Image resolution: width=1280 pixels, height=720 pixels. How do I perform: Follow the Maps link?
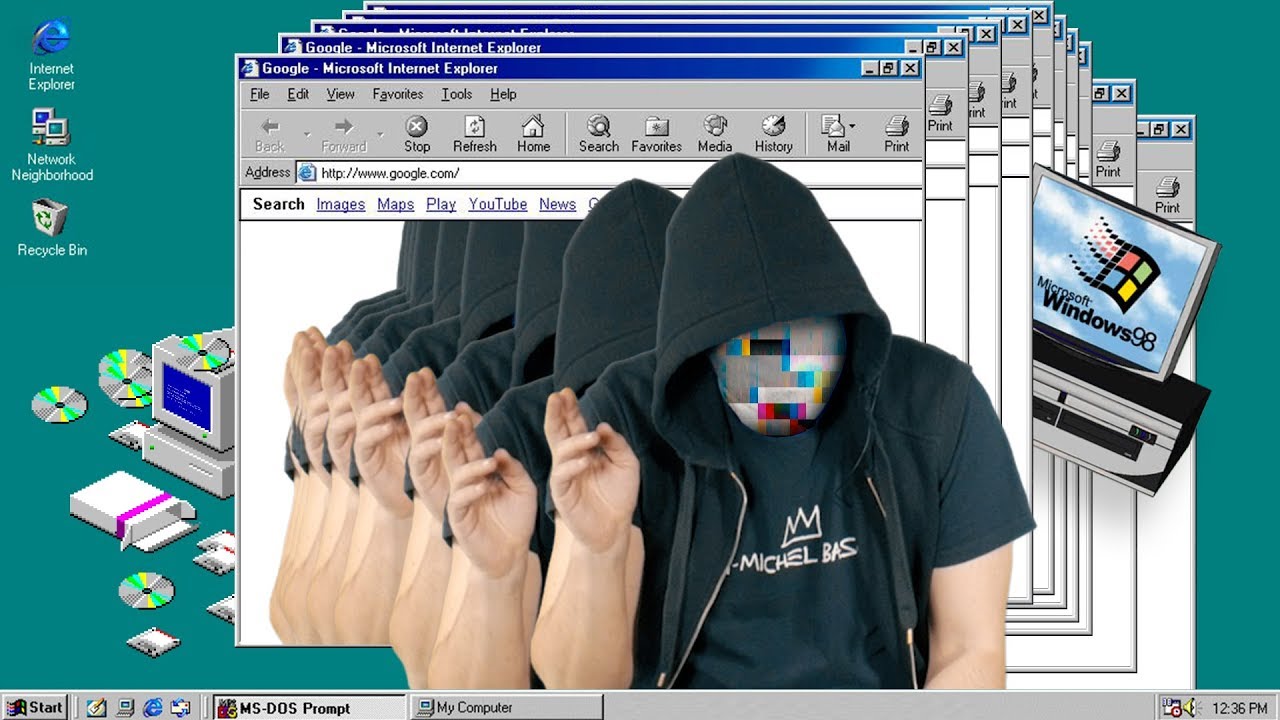pyautogui.click(x=395, y=204)
